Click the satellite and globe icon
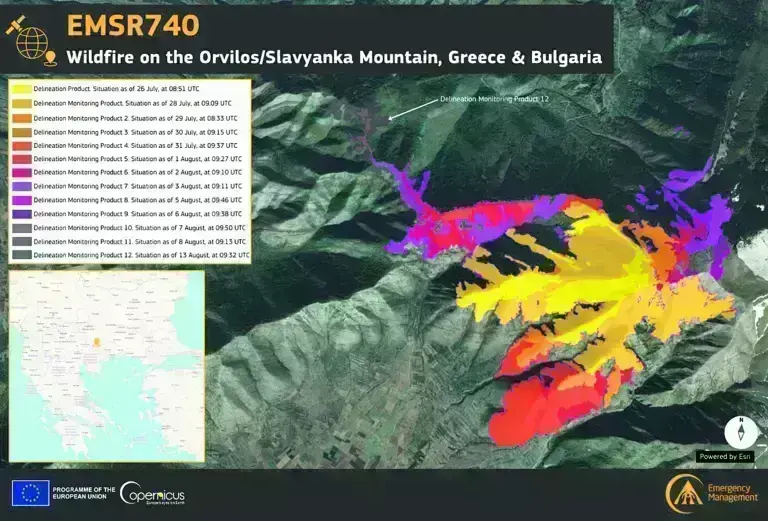Viewport: 768px width, 521px height. [x=32, y=41]
